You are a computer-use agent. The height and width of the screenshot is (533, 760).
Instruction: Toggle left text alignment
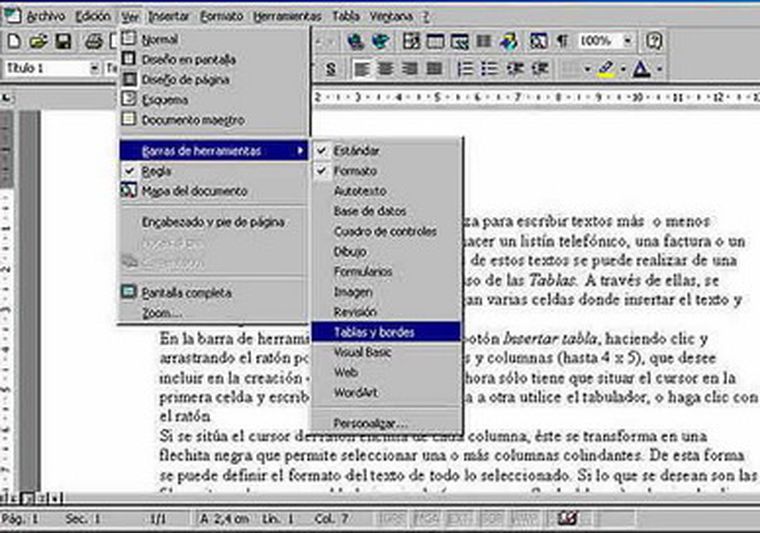(x=361, y=69)
